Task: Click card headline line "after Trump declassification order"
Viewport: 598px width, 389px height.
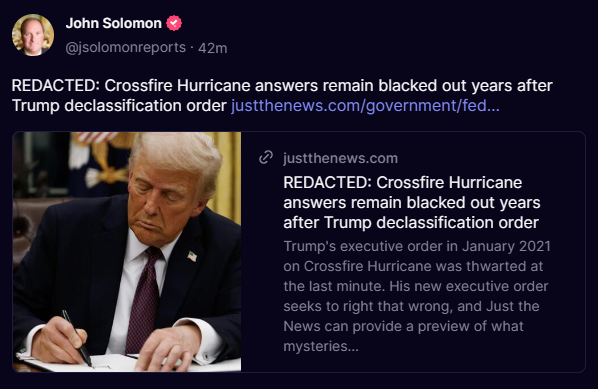Action: 411,223
